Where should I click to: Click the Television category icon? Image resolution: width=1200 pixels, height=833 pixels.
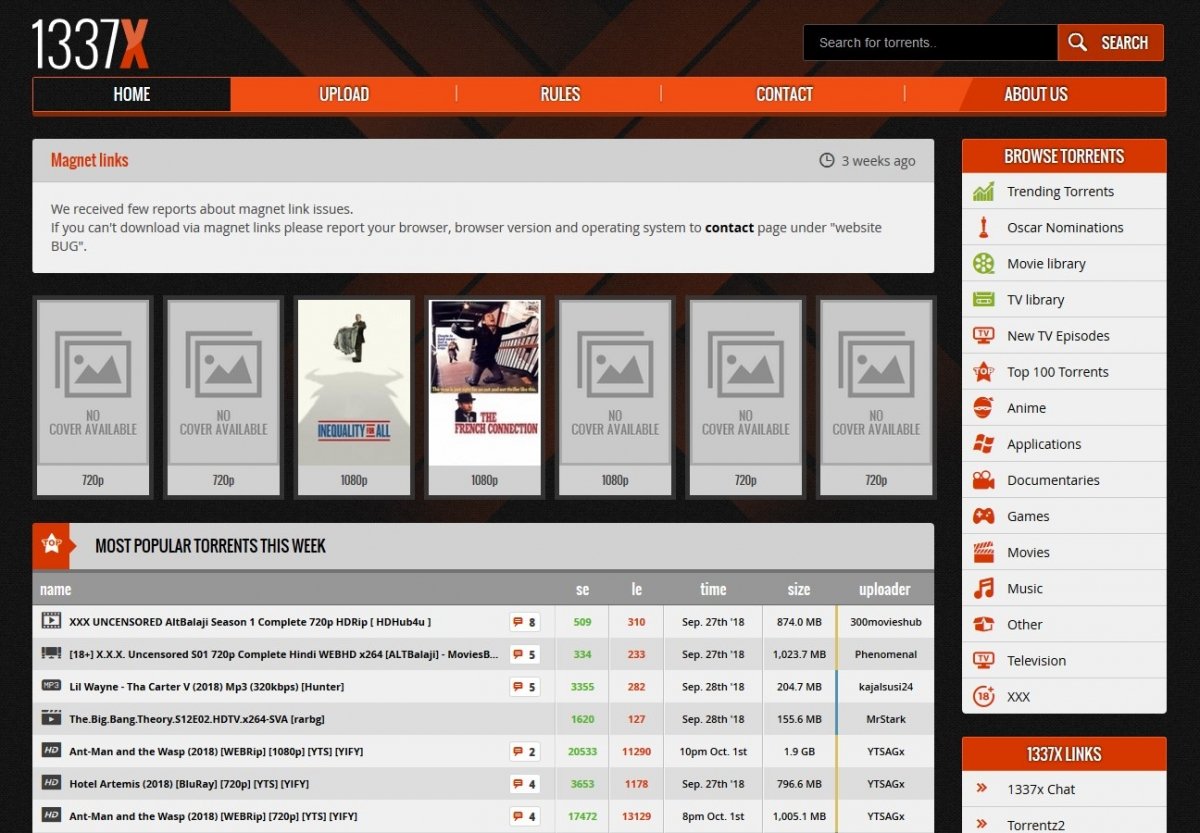pyautogui.click(x=984, y=660)
